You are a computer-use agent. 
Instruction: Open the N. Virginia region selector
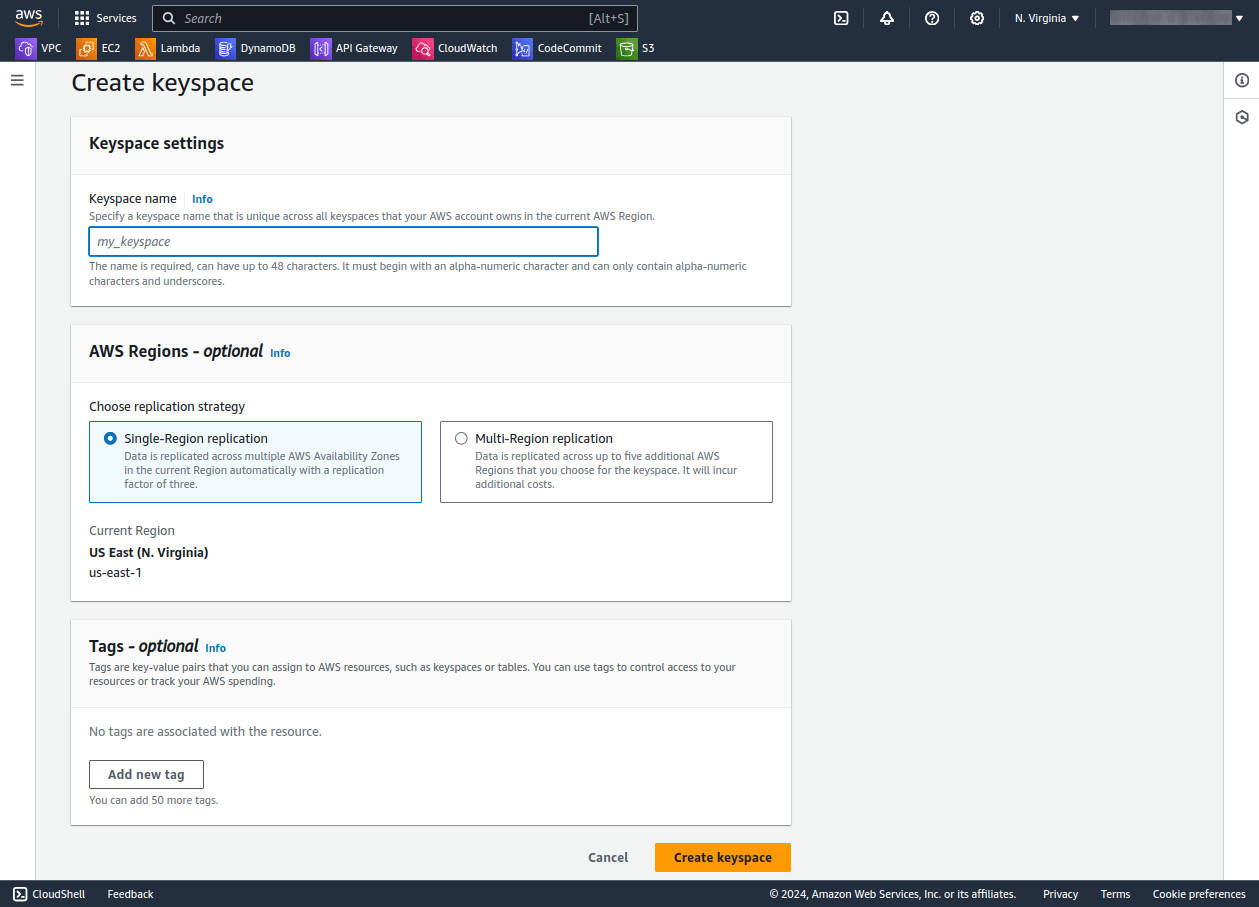tap(1046, 18)
